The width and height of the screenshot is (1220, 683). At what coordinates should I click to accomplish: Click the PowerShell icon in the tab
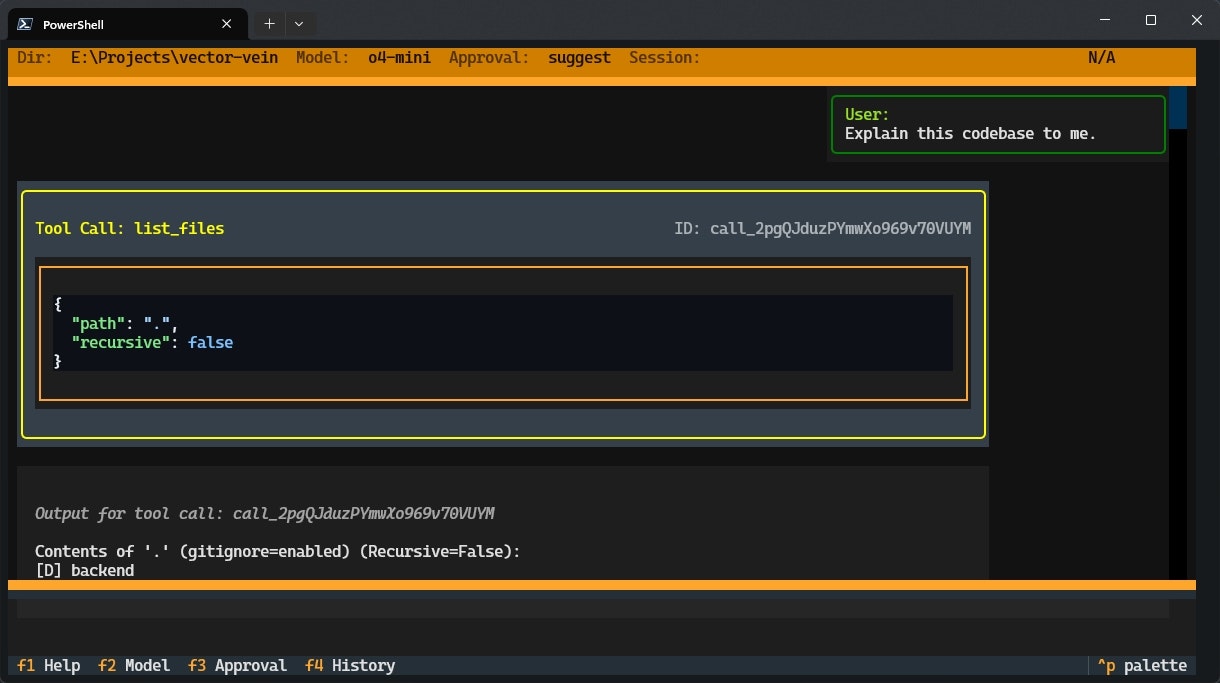[x=24, y=24]
